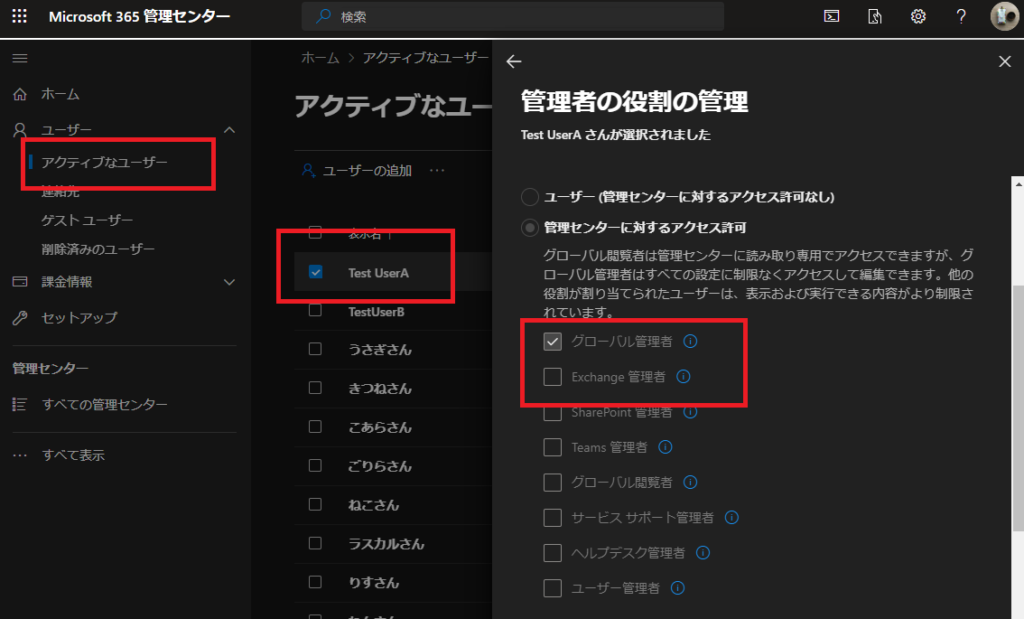The image size is (1024, 619).
Task: Show info for SharePoint 管理者 role
Action: click(x=690, y=412)
